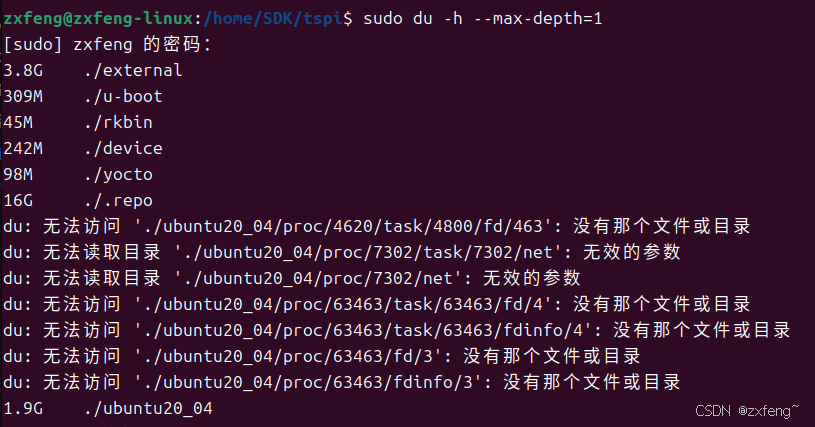Click the 3.8G size value
The image size is (815, 427).
[x=23, y=70]
